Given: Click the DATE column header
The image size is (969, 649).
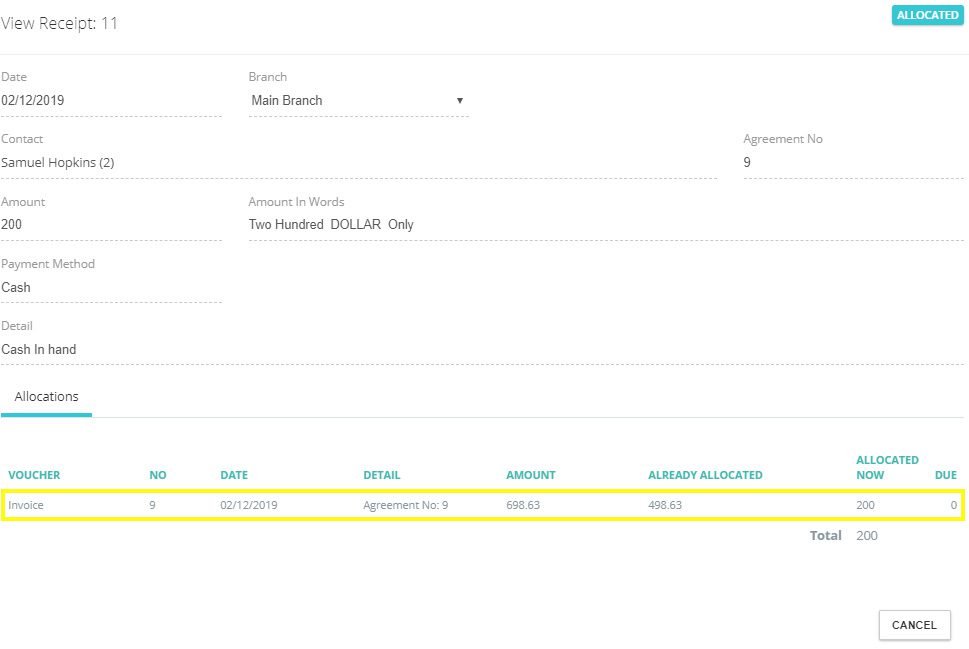Looking at the screenshot, I should (234, 475).
